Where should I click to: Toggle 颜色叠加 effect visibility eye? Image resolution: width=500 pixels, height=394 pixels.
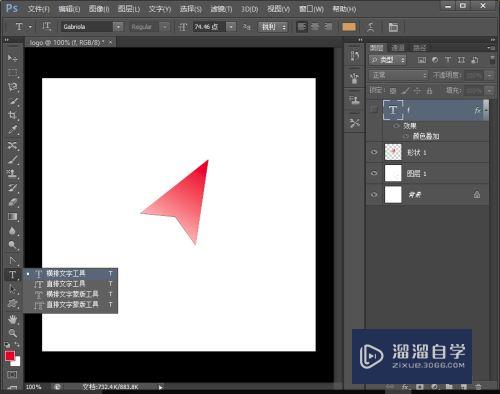pyautogui.click(x=405, y=136)
